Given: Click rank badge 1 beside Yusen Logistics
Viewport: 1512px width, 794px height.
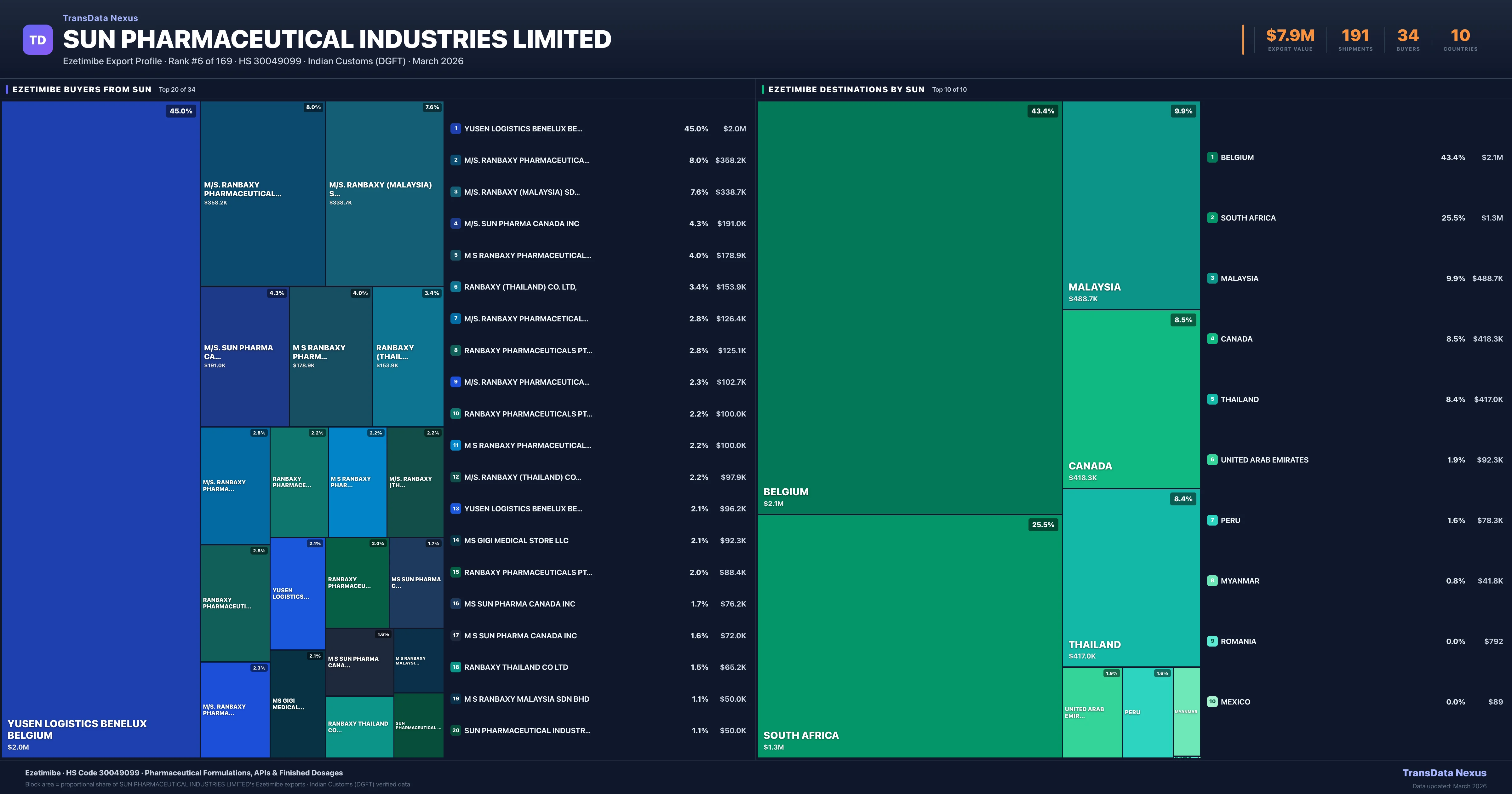Looking at the screenshot, I should pyautogui.click(x=455, y=129).
